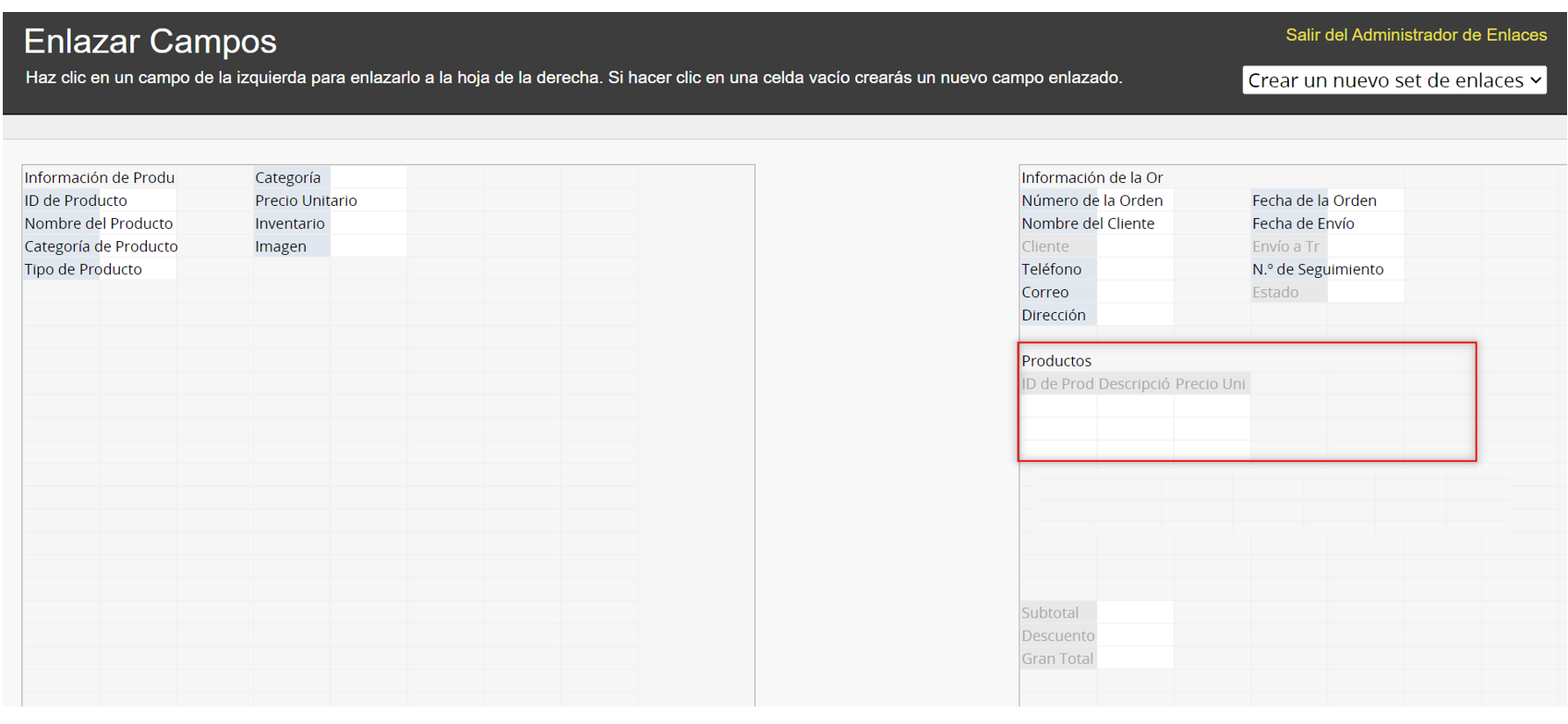Click 'Salir del Administrador de Enlaces' link
This screenshot has height=724, width=1568.
click(1416, 35)
